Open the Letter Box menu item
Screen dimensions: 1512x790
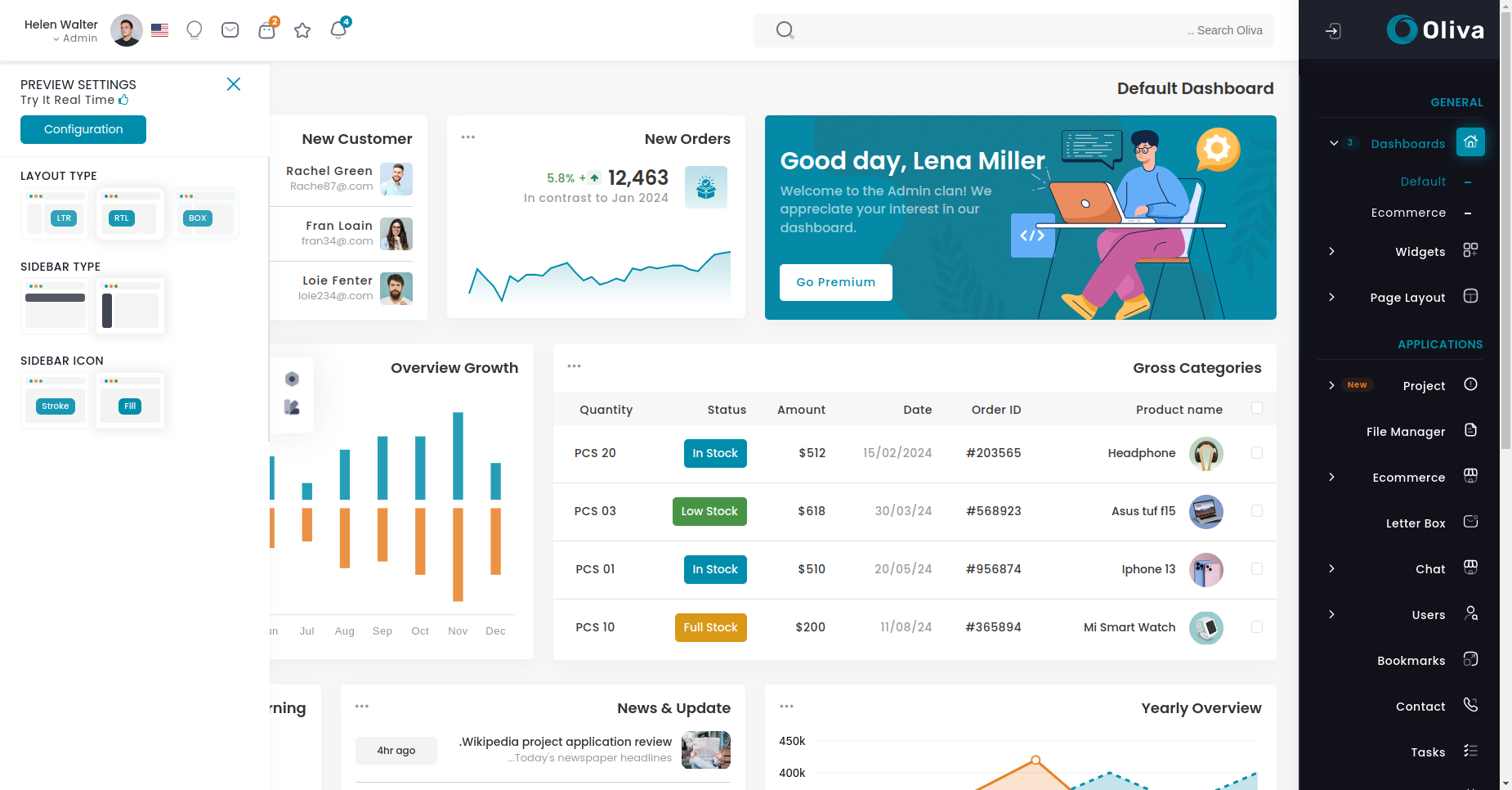tap(1416, 523)
